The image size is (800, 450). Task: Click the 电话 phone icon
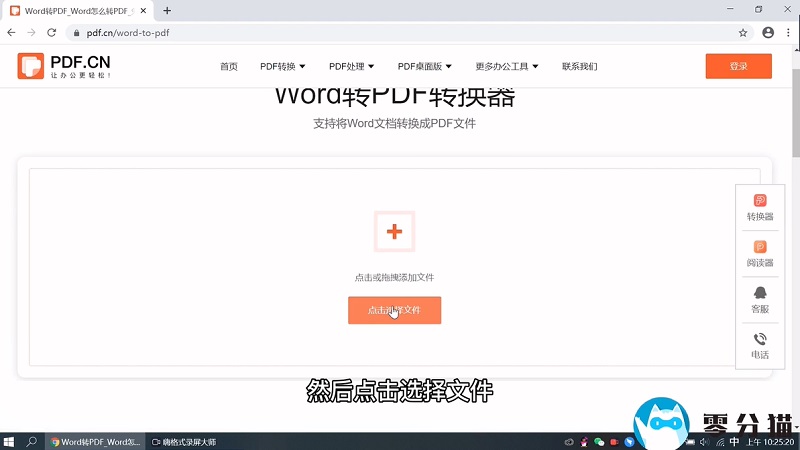tap(760, 346)
